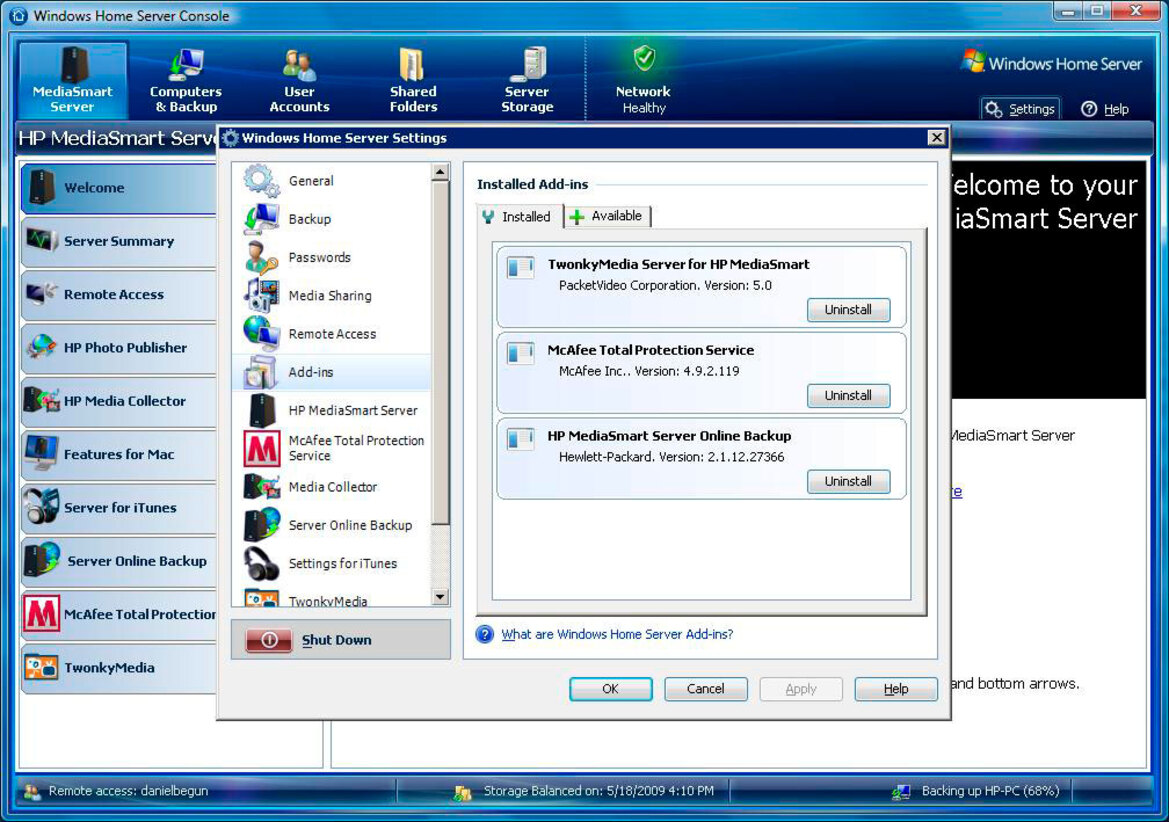Open Help in console header
1169x822 pixels.
1105,109
